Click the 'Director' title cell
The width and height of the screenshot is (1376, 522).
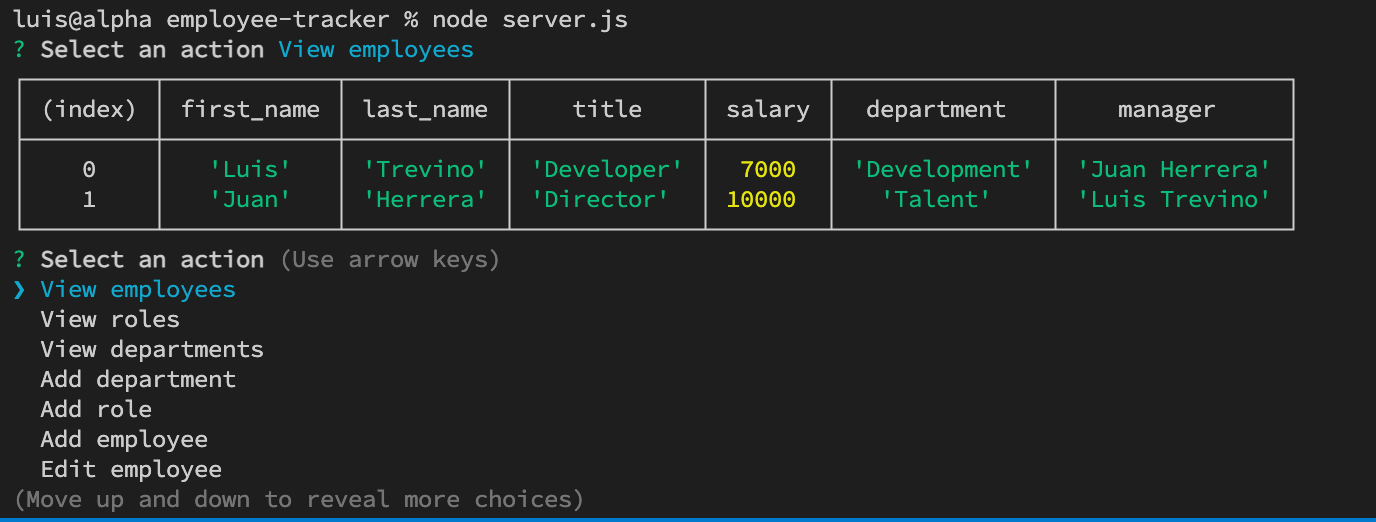click(600, 200)
